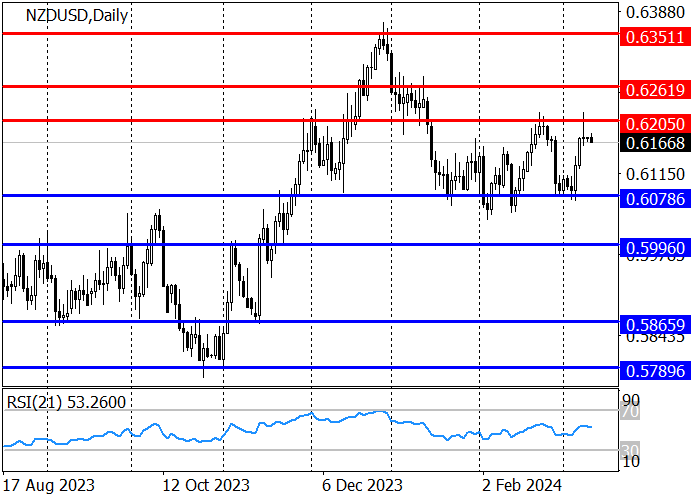Click the 0.60786 blue support label
Screen dimensions: 700x500
tap(655, 199)
